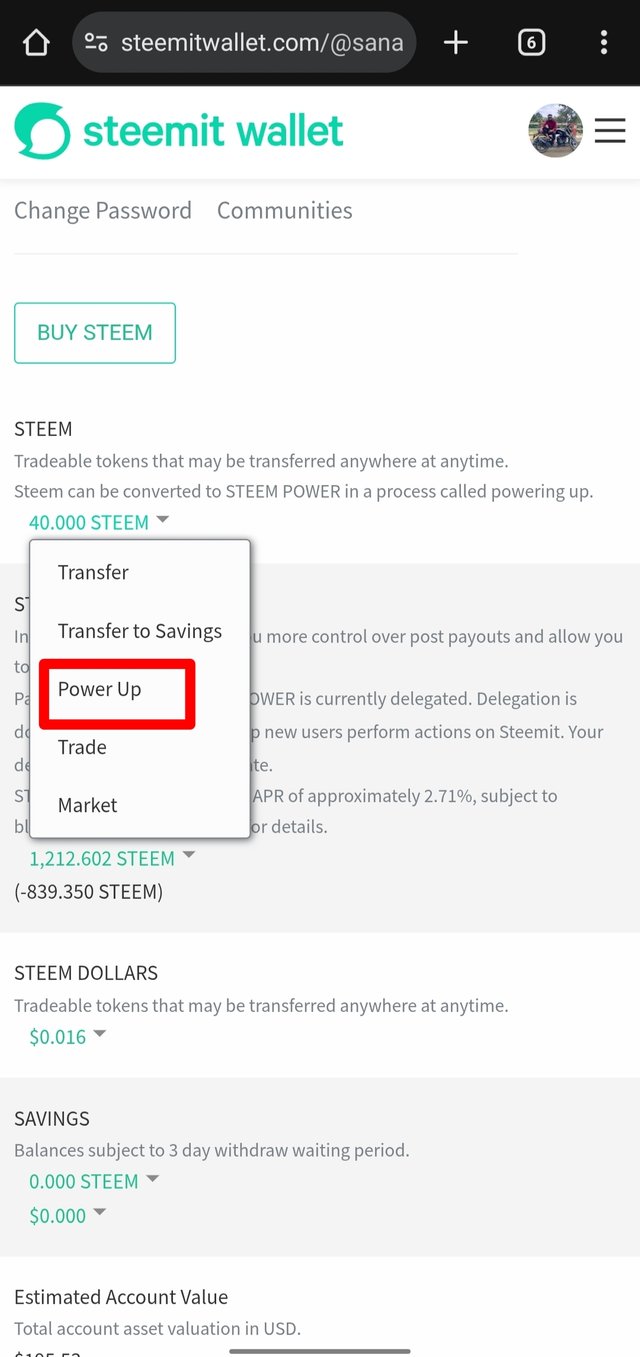Expand the 40.000 STEEM dropdown
Screen dimensions: 640x1357
99,522
